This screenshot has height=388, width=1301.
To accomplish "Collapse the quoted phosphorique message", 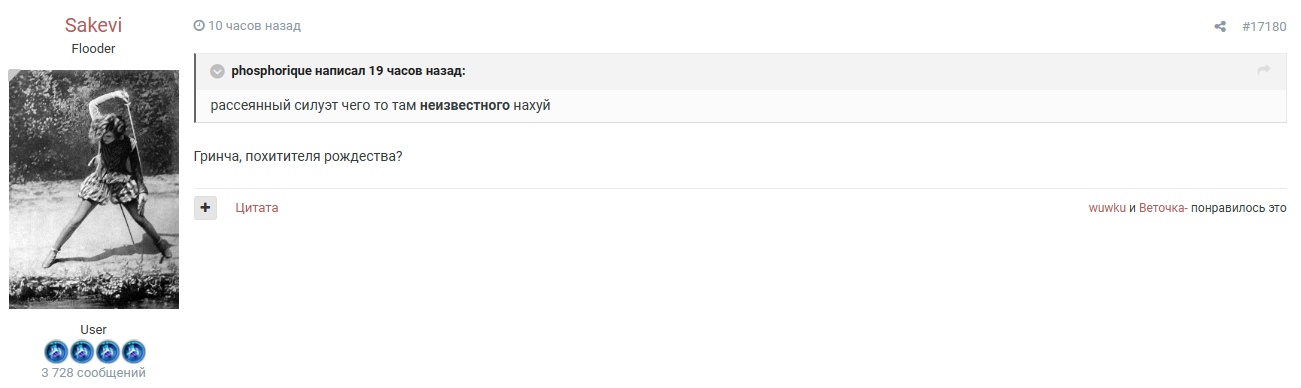I will [217, 71].
